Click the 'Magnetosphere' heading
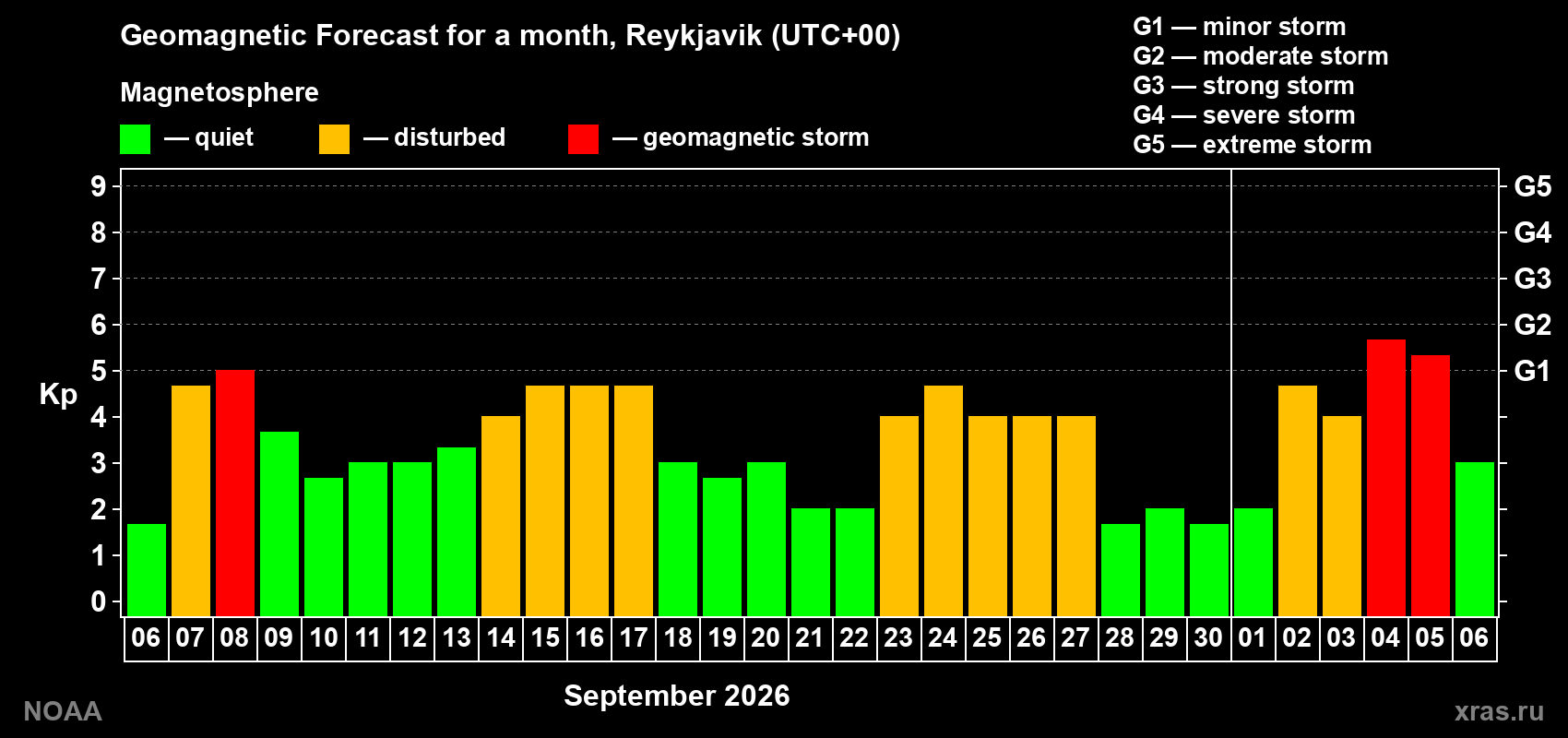This screenshot has width=1568, height=738. tap(220, 92)
